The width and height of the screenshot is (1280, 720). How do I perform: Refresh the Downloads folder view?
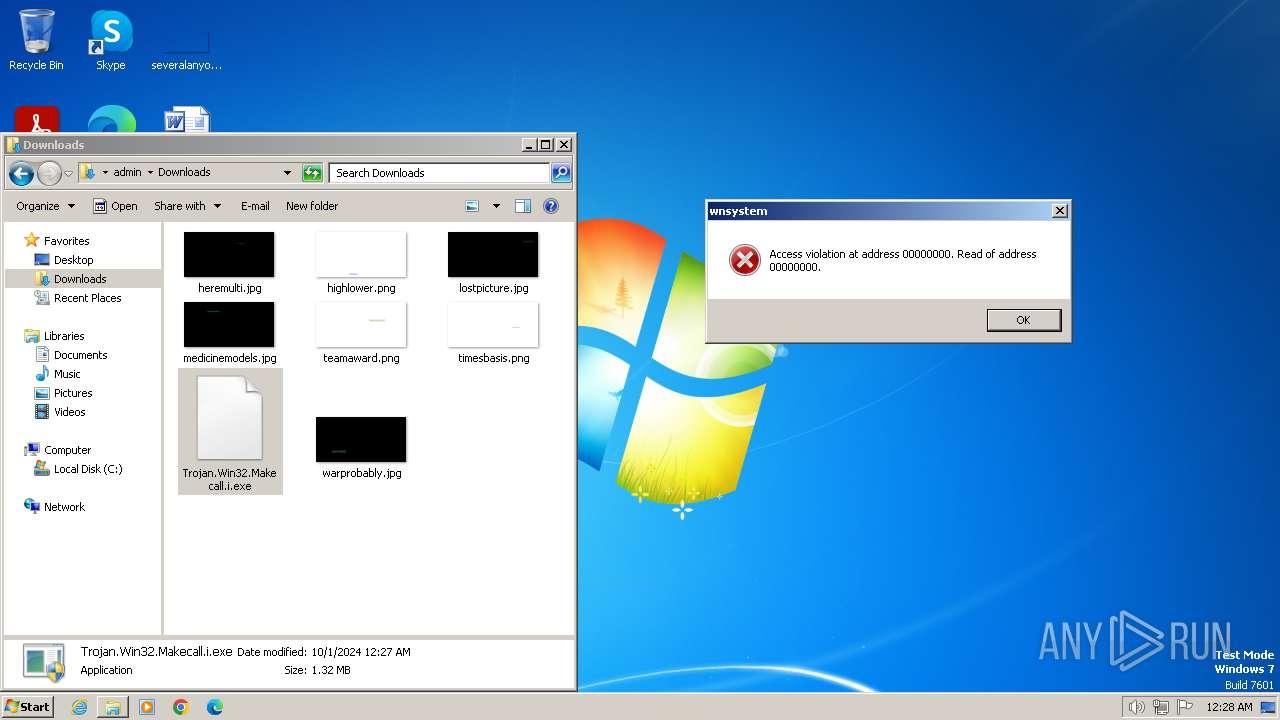312,173
